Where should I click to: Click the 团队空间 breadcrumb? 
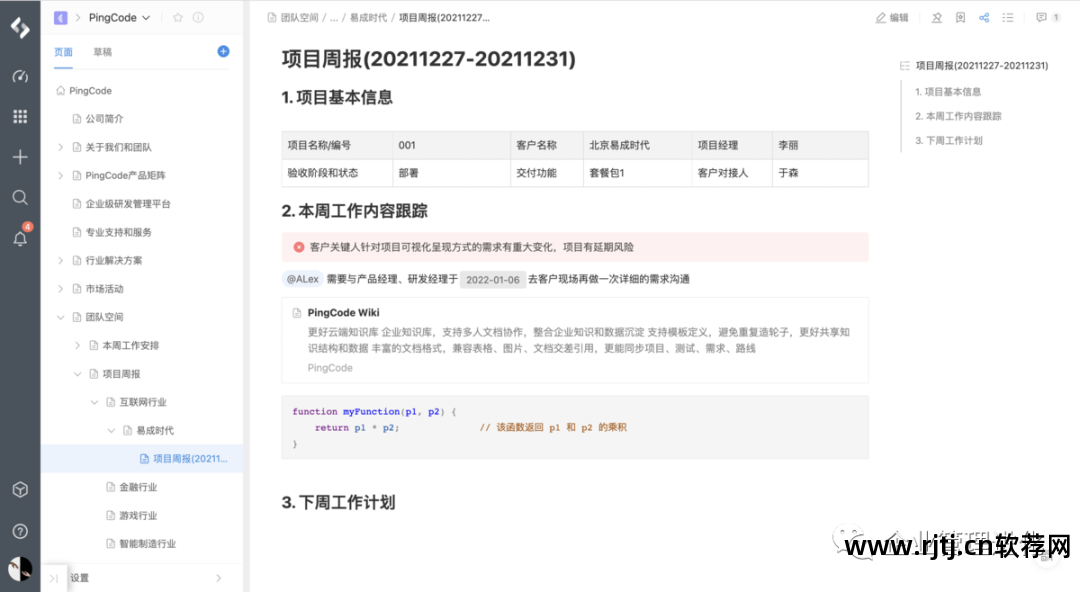(299, 18)
